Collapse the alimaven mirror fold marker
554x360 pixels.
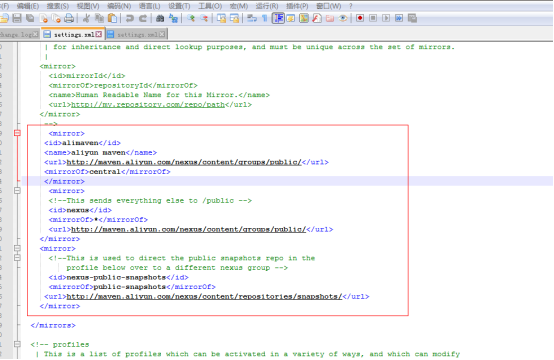[17, 133]
